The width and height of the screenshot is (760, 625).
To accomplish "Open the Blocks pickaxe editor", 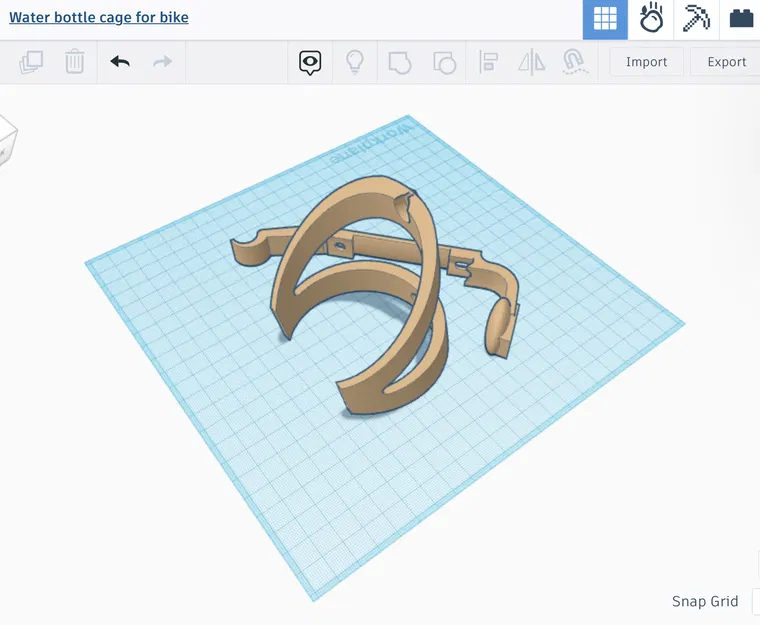I will pos(696,18).
